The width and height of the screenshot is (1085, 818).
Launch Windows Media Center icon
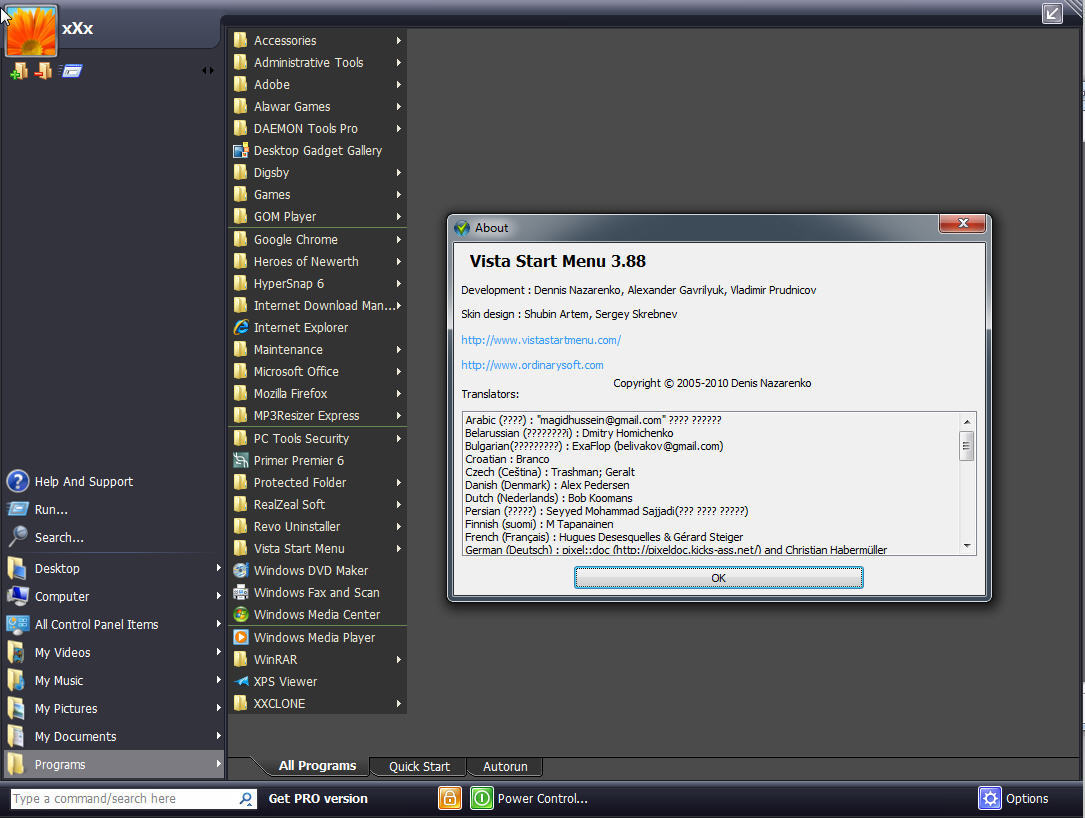tap(241, 615)
